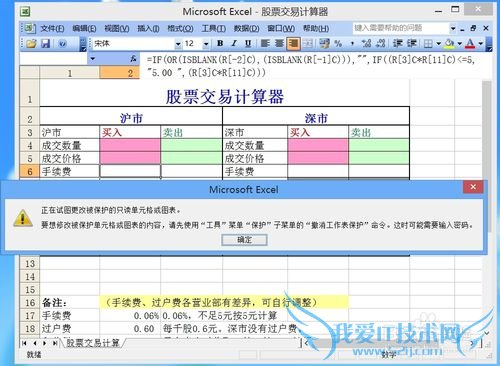Viewport: 500px width, 366px height.
Task: Expand the Name Box dropdown arrow
Action: pos(92,59)
